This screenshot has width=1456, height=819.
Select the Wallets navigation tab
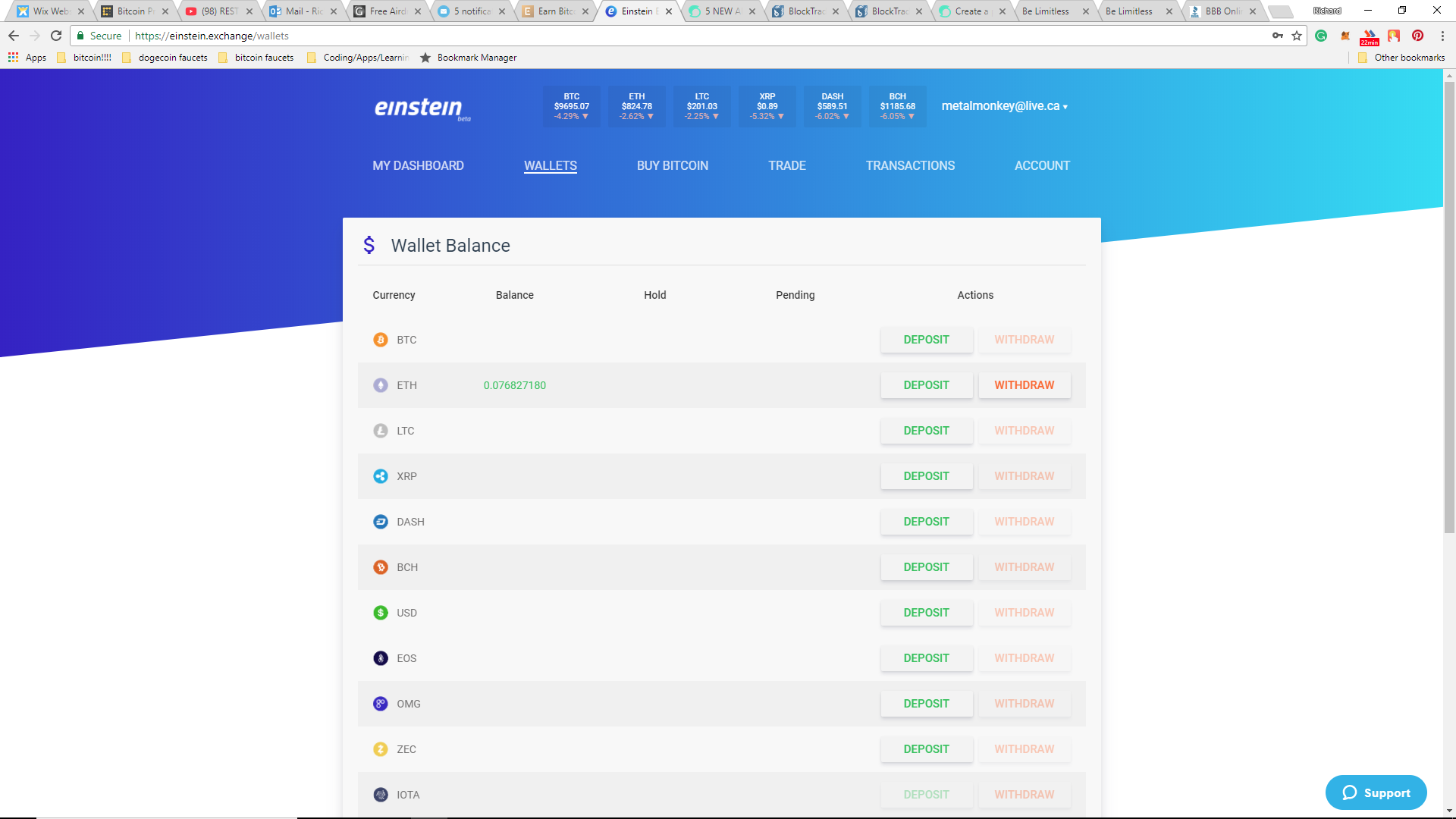tap(551, 165)
